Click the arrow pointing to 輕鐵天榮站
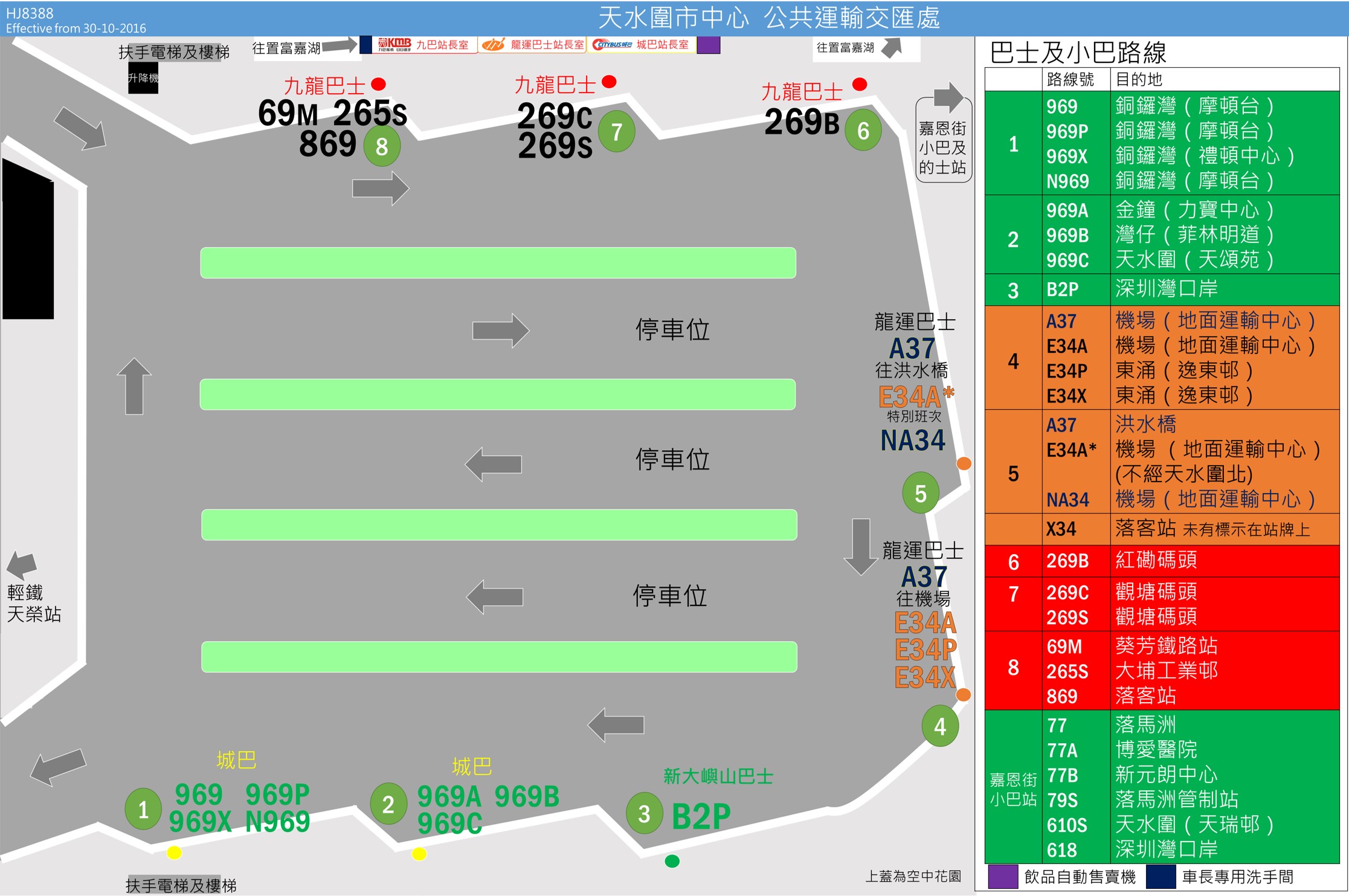The height and width of the screenshot is (896, 1349). click(x=22, y=565)
